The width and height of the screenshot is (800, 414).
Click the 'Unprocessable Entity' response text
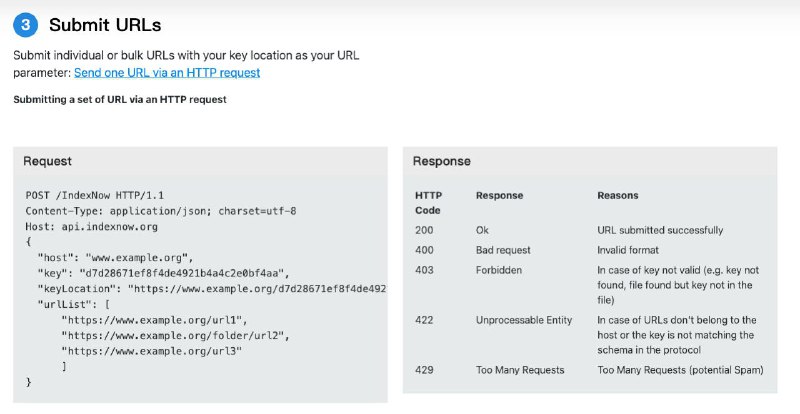[x=524, y=320]
